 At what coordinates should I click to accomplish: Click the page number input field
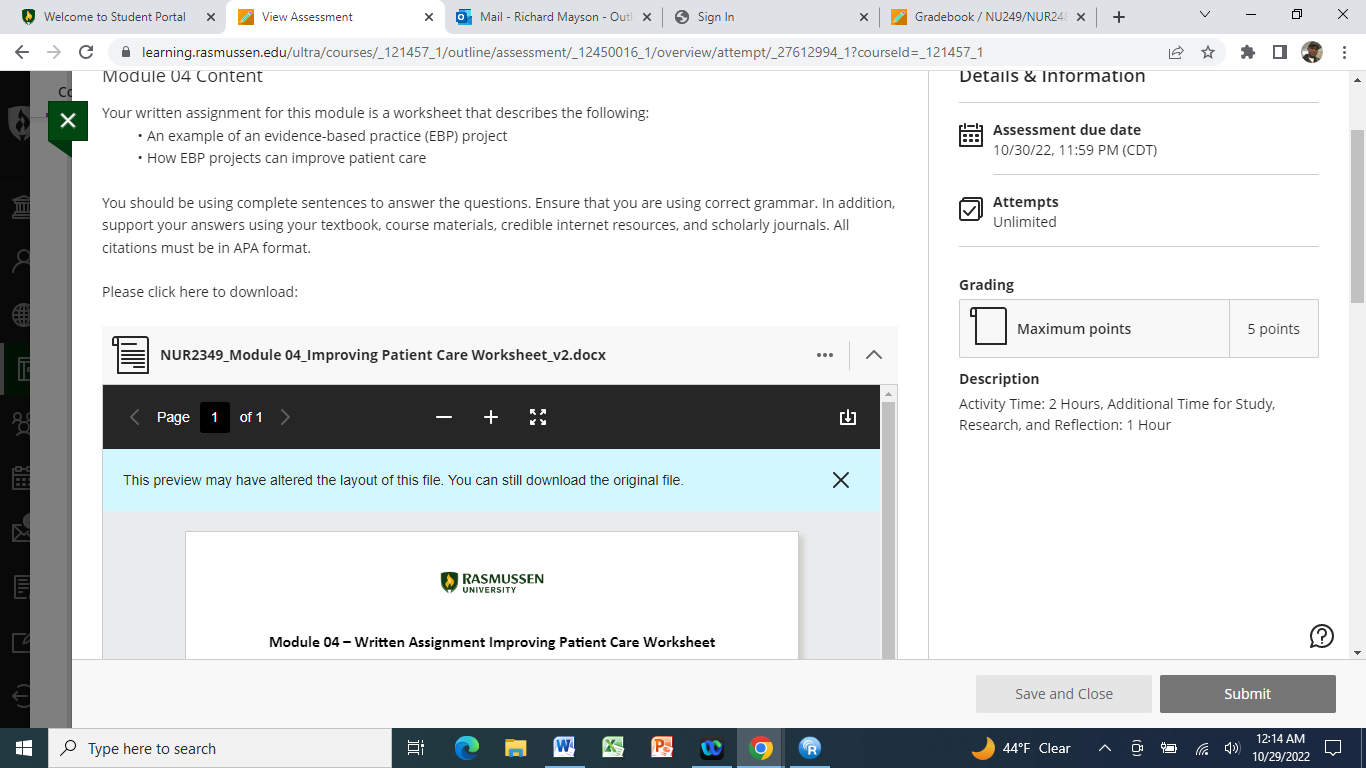pyautogui.click(x=215, y=417)
